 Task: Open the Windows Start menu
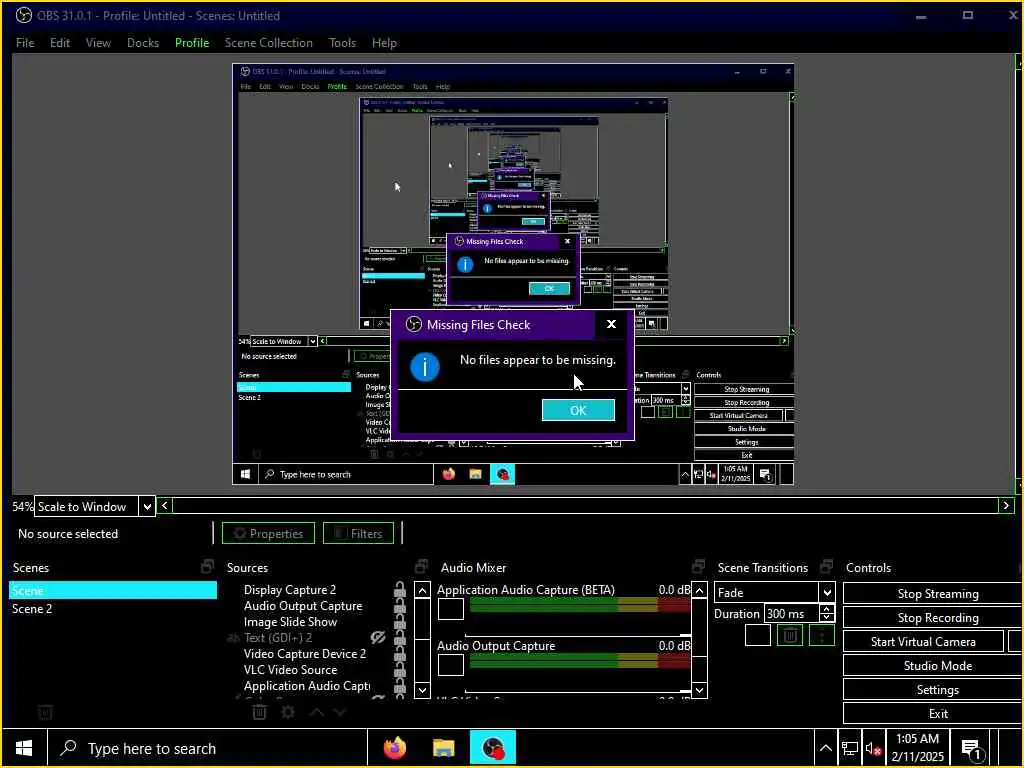click(24, 748)
